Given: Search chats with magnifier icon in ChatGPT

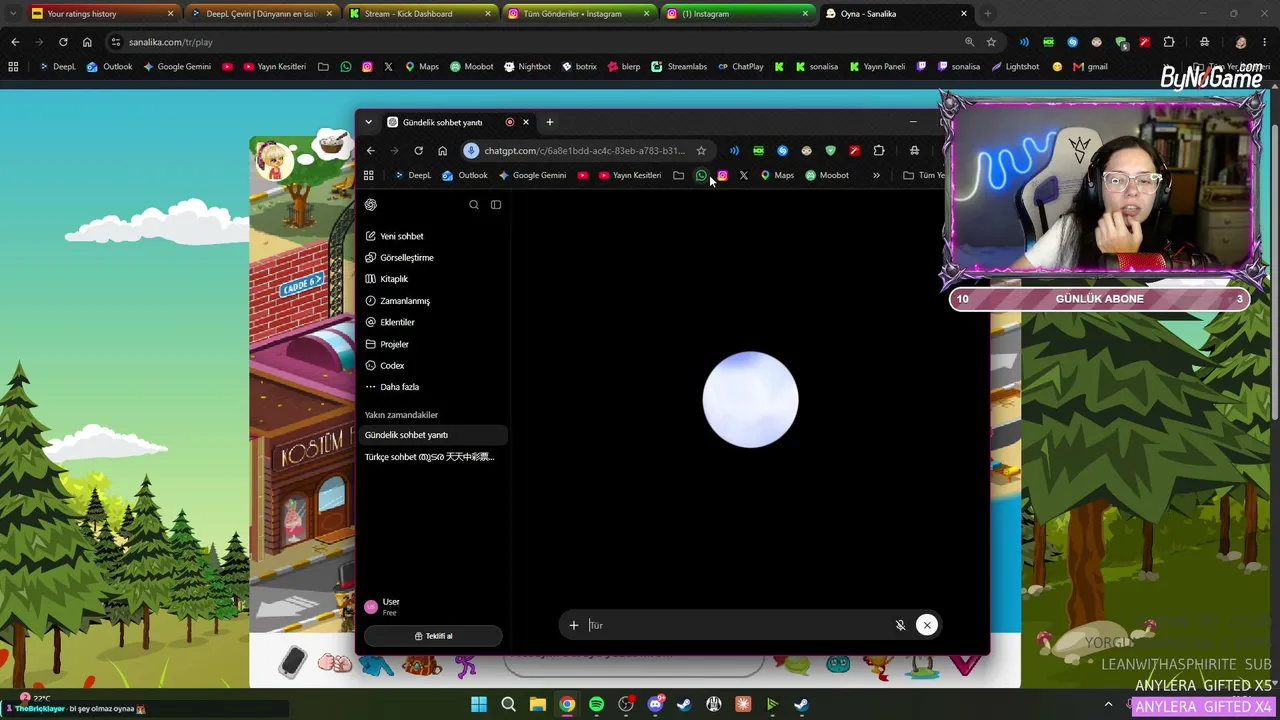Looking at the screenshot, I should (x=474, y=205).
